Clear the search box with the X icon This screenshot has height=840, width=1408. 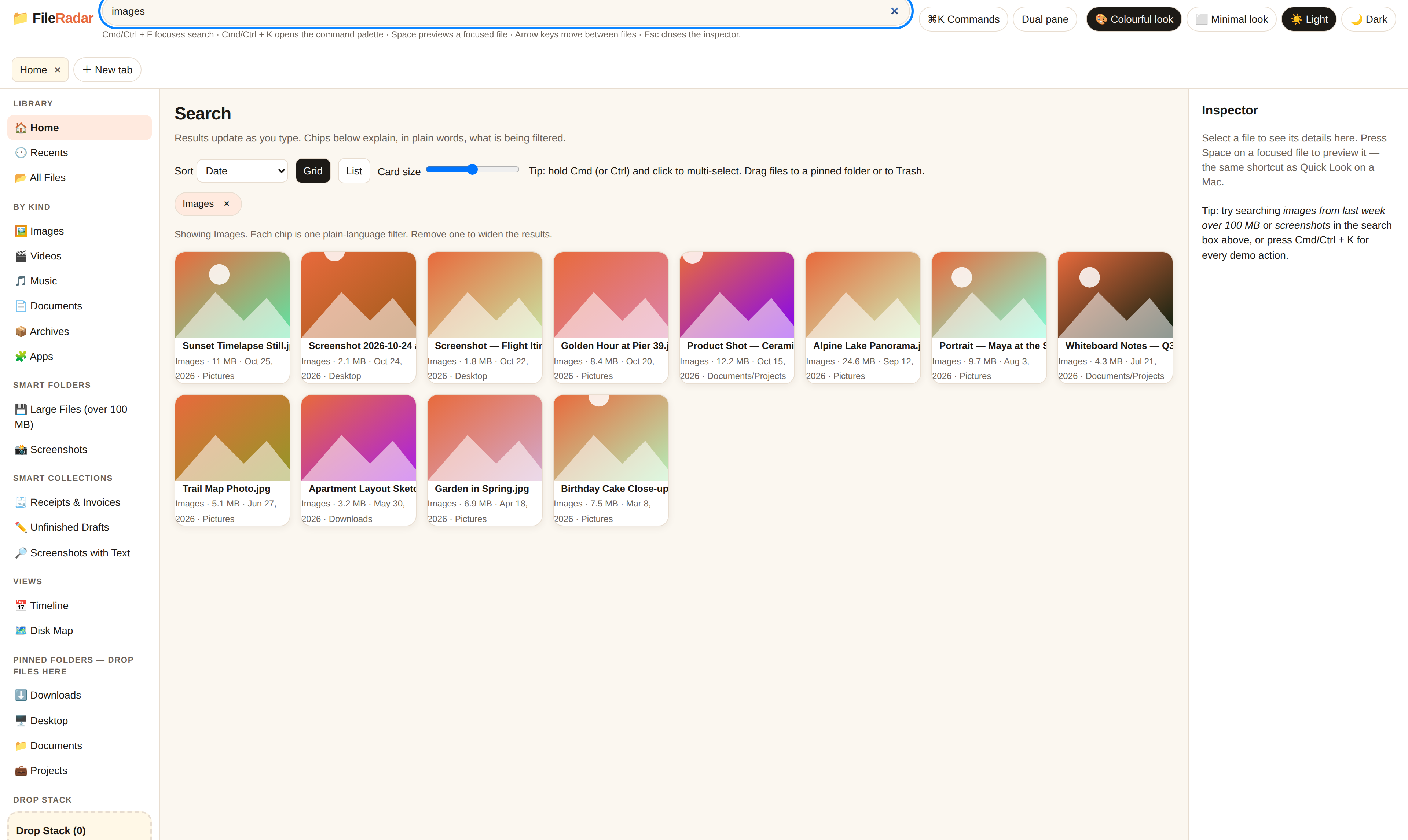pyautogui.click(x=895, y=11)
